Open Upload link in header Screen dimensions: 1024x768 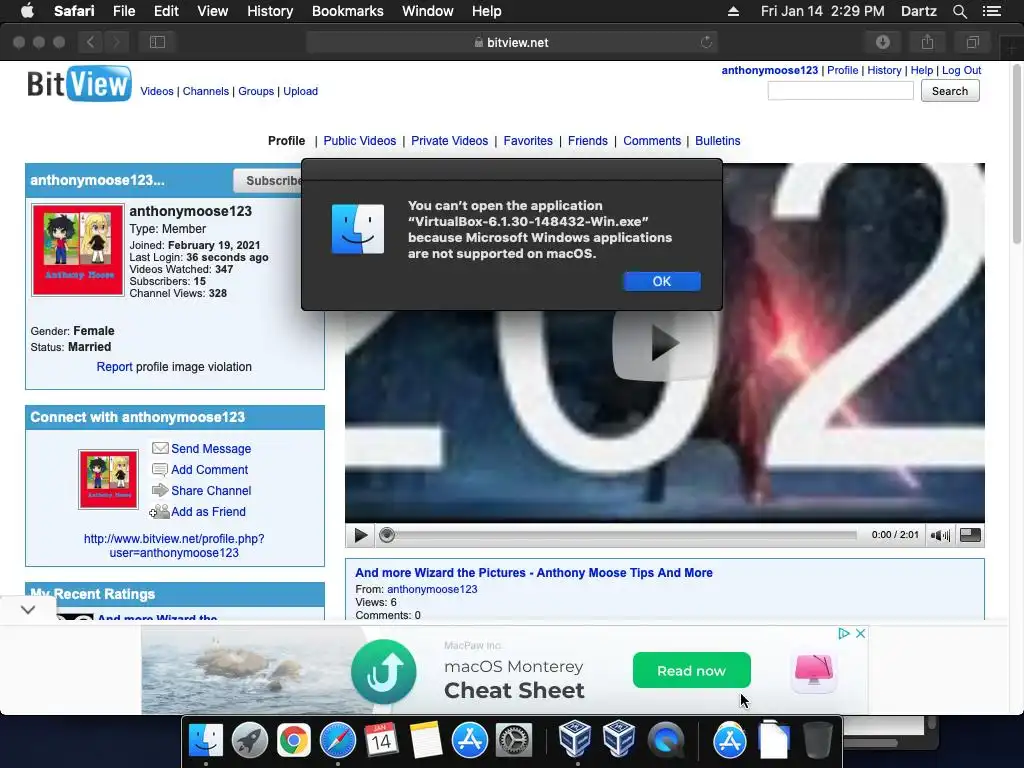tap(300, 91)
